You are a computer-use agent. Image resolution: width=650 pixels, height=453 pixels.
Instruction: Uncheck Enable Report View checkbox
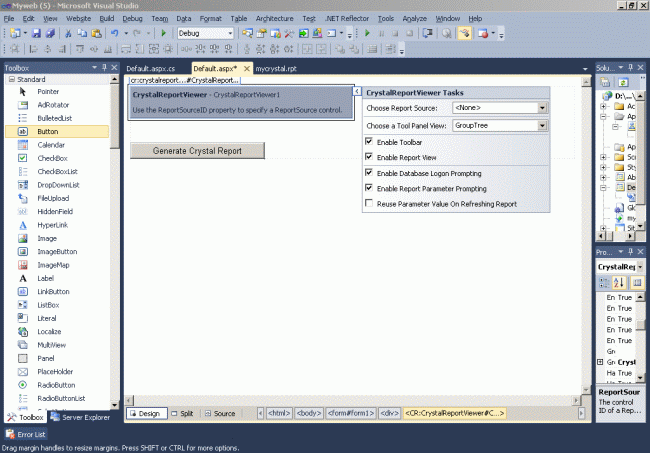tap(369, 157)
